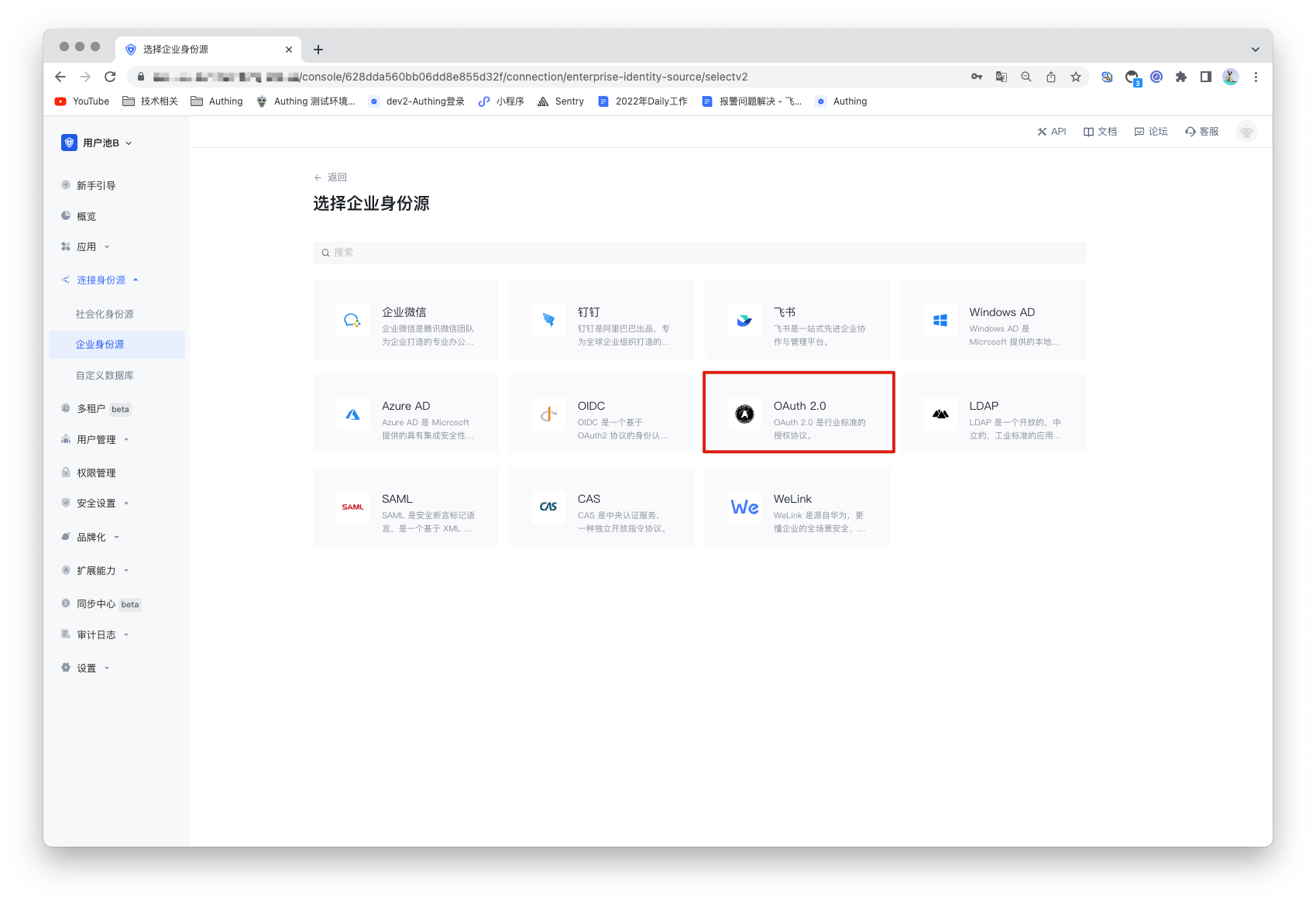Select the LDAP identity source
Screen dimensions: 1316x904
tap(993, 413)
